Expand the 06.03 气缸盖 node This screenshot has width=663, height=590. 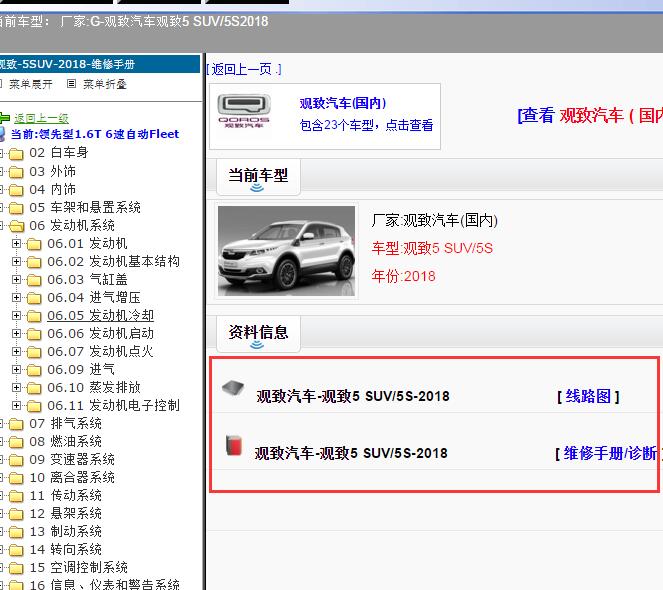click(x=16, y=279)
